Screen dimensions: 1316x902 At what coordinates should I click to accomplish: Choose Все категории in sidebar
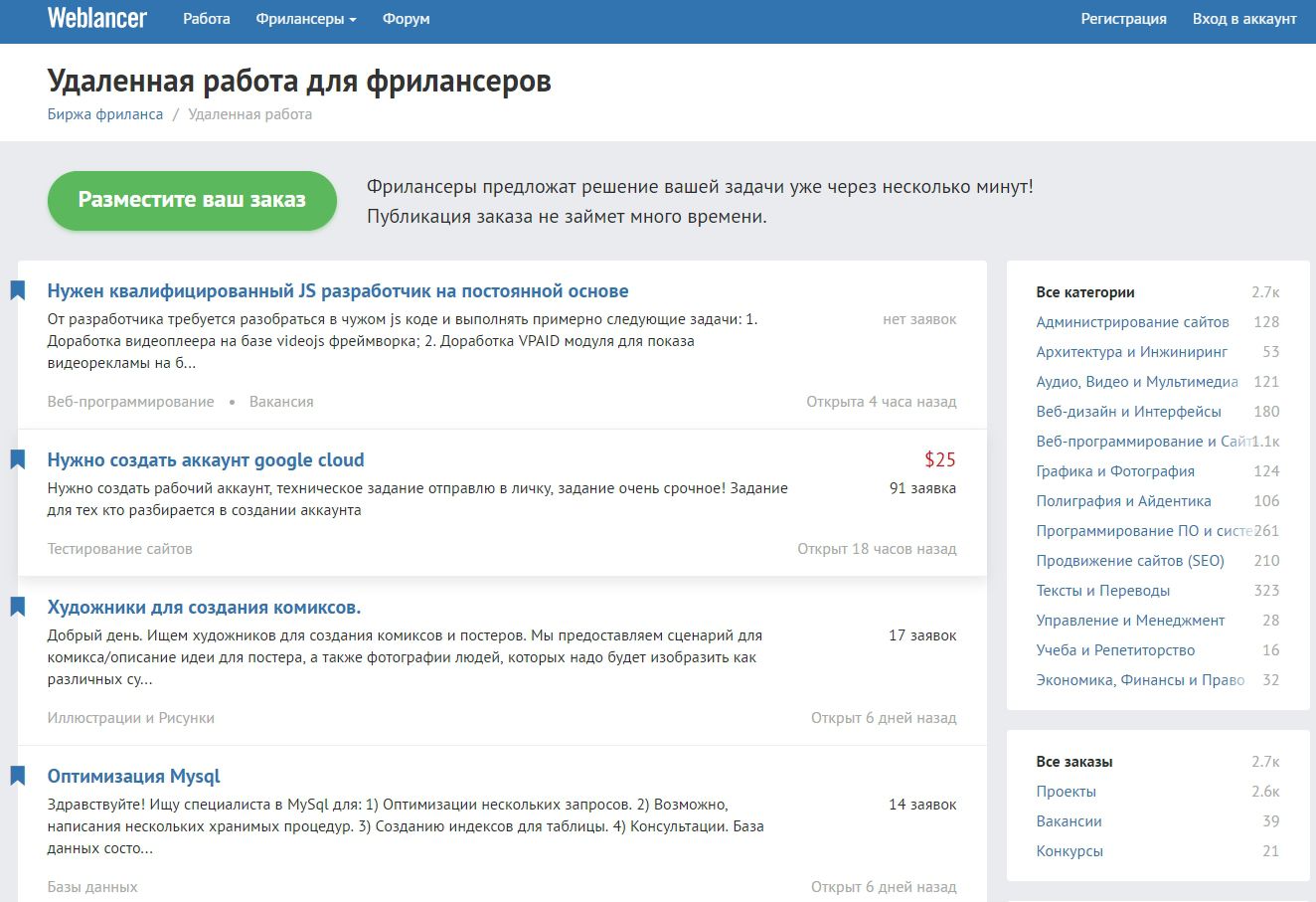(x=1085, y=292)
